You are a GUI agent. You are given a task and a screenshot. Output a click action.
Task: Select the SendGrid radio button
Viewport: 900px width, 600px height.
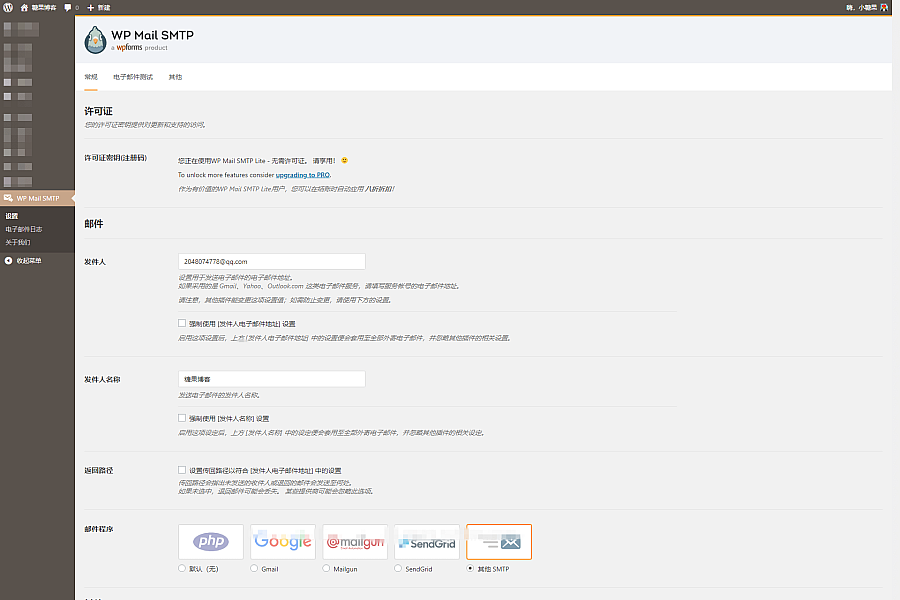click(398, 568)
